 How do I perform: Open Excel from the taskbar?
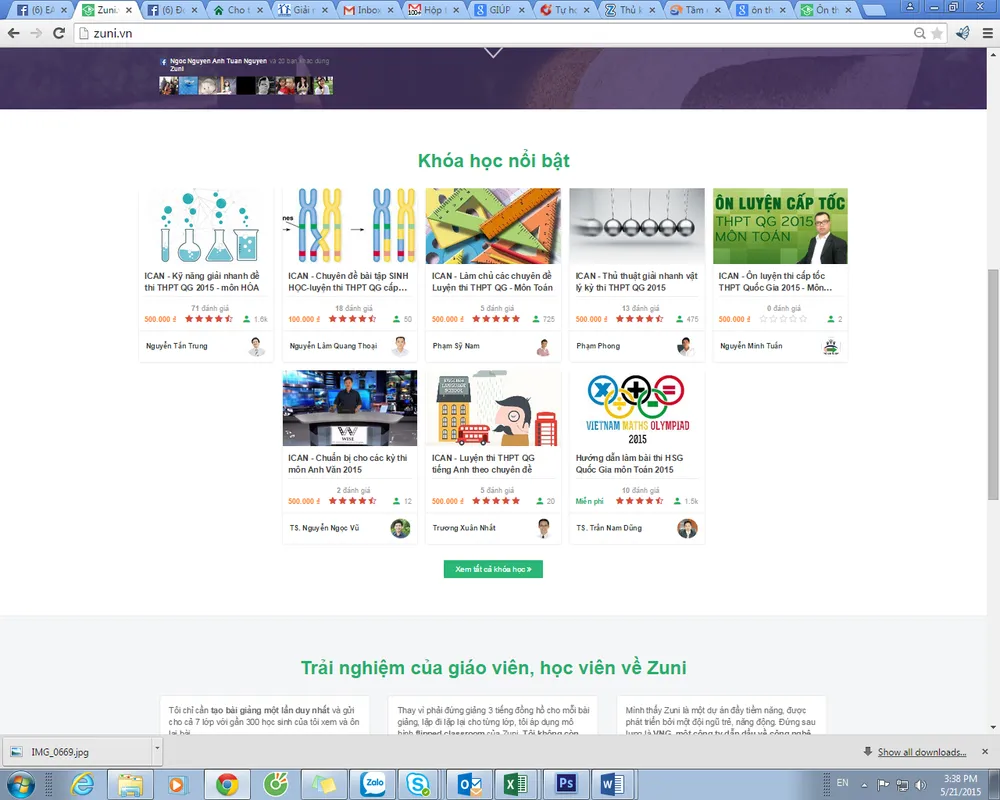(x=515, y=784)
